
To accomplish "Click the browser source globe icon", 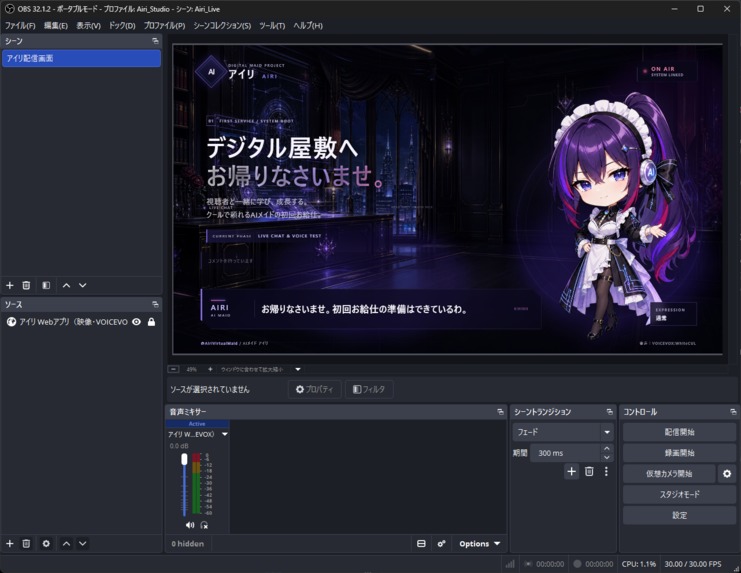I will pos(11,322).
